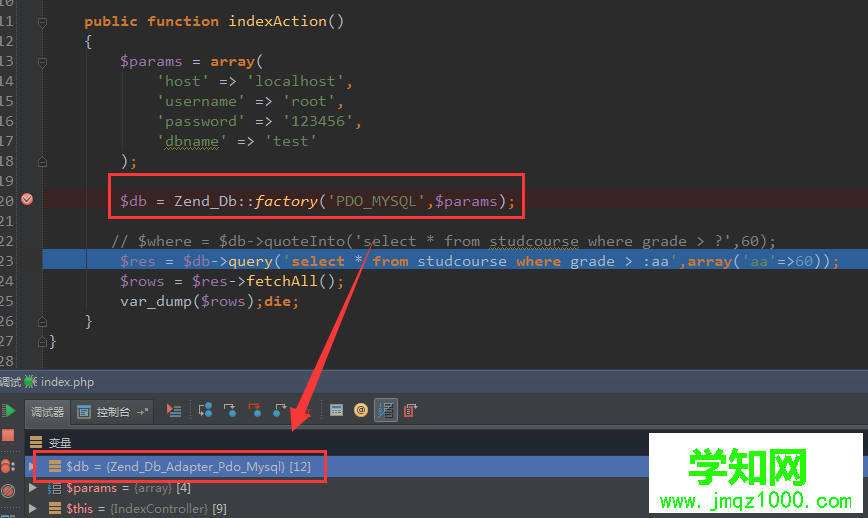Click the 'root' username value

click(x=308, y=101)
